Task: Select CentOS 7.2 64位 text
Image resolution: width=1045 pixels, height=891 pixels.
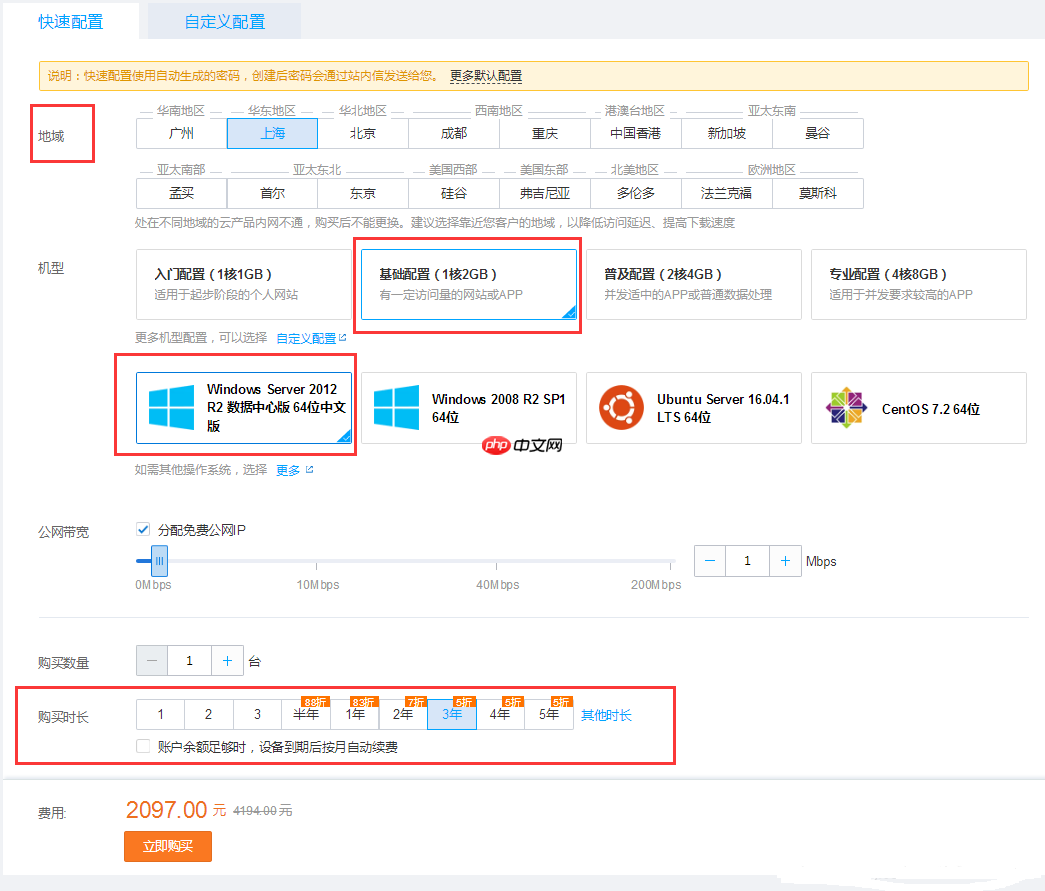Action: click(931, 409)
